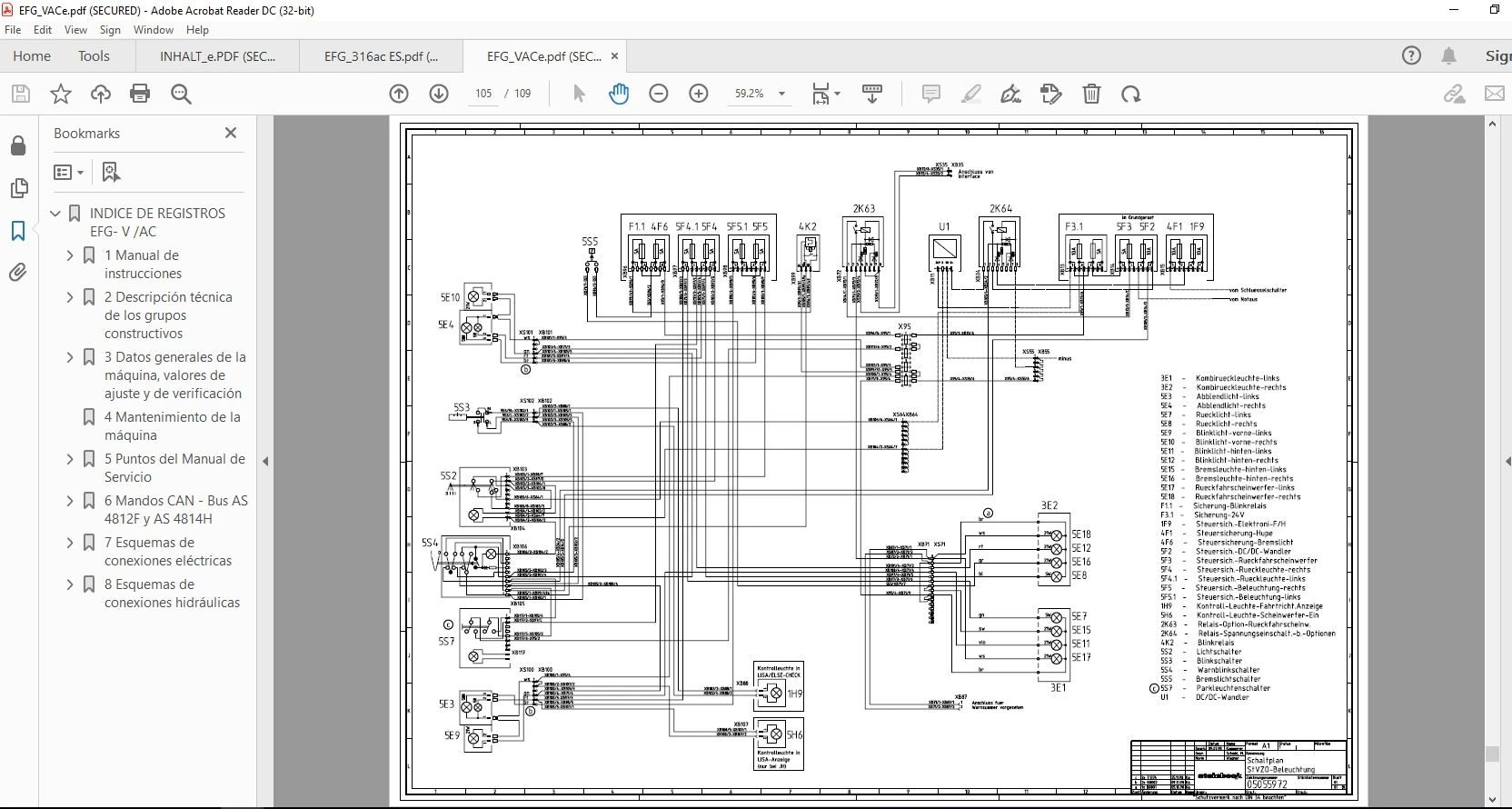Switch to the INHALT_e.PDF tab

tap(217, 56)
